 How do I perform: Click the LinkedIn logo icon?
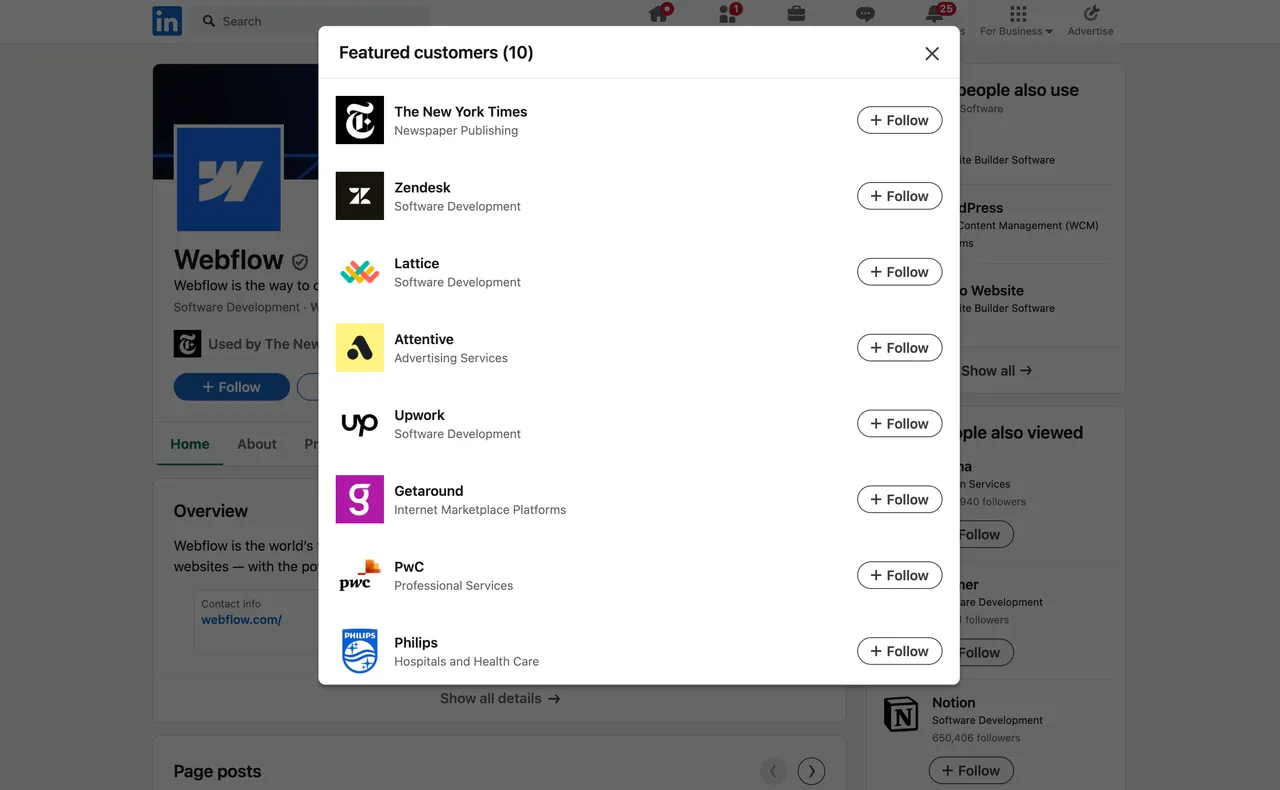[x=167, y=21]
